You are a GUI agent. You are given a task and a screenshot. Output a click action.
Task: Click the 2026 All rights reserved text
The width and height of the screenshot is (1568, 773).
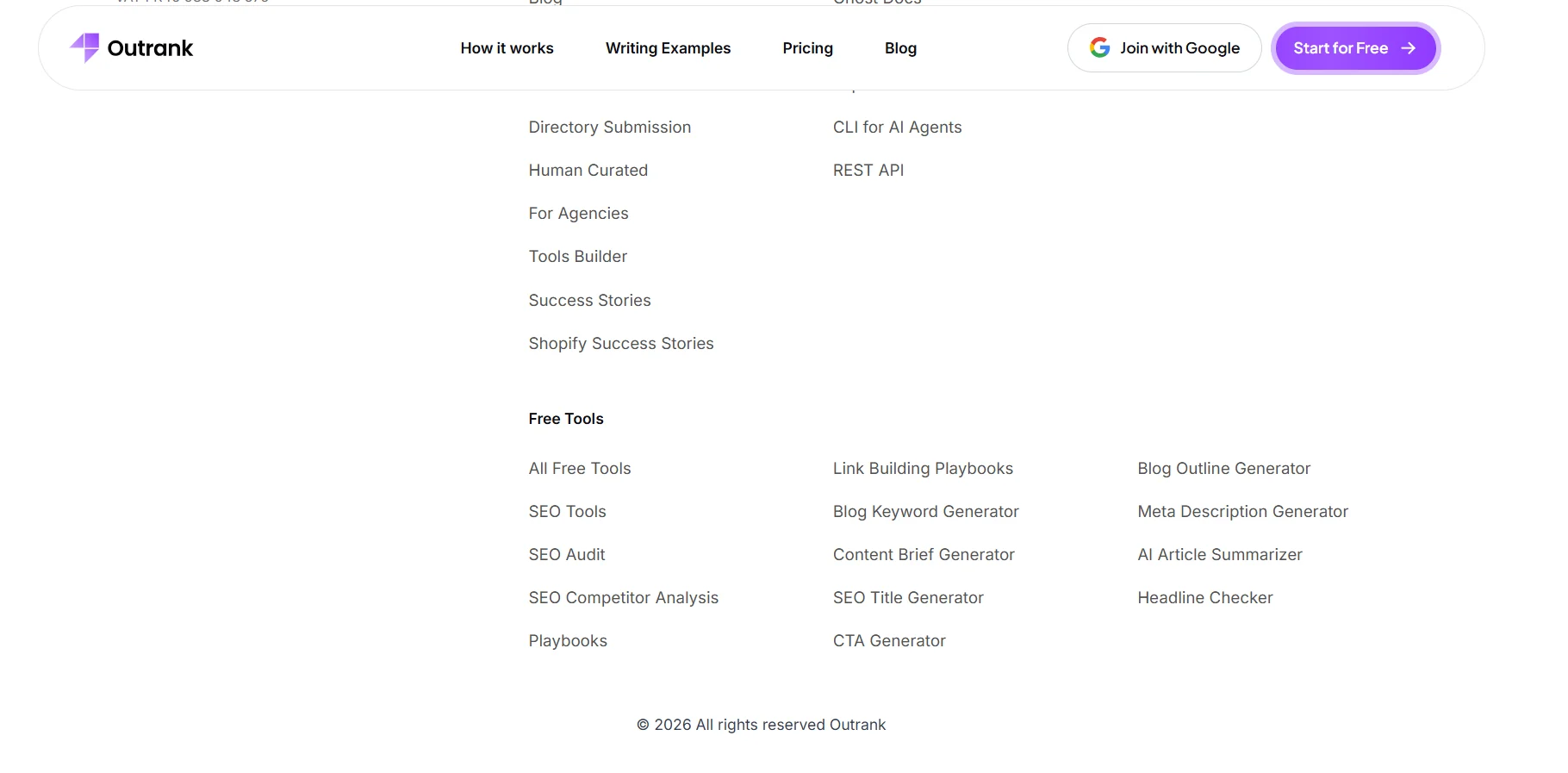(761, 726)
